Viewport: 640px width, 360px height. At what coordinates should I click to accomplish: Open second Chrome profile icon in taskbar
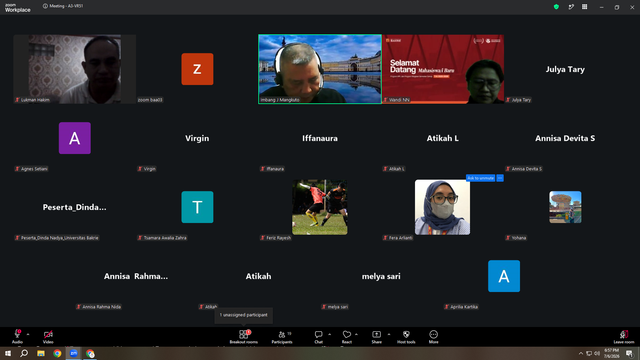click(x=90, y=353)
